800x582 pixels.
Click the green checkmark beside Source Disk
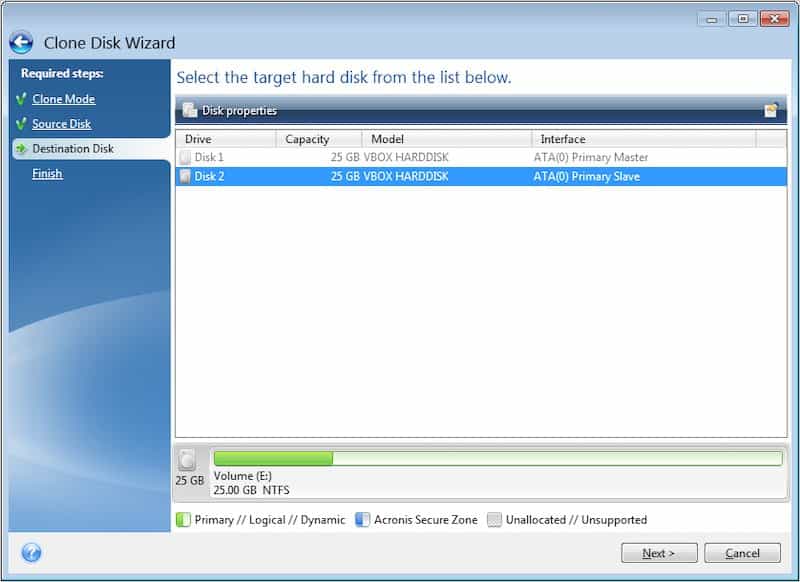pos(21,123)
